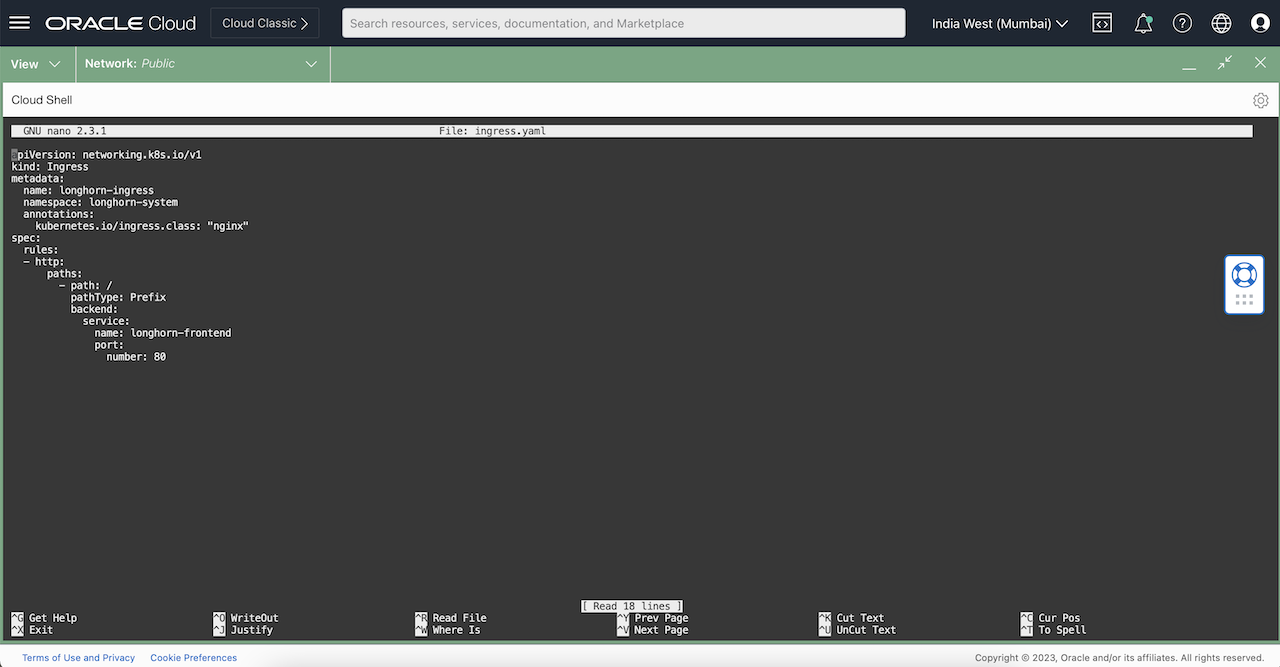The height and width of the screenshot is (667, 1280).
Task: Click the Cloud Shell title label
Action: (42, 100)
